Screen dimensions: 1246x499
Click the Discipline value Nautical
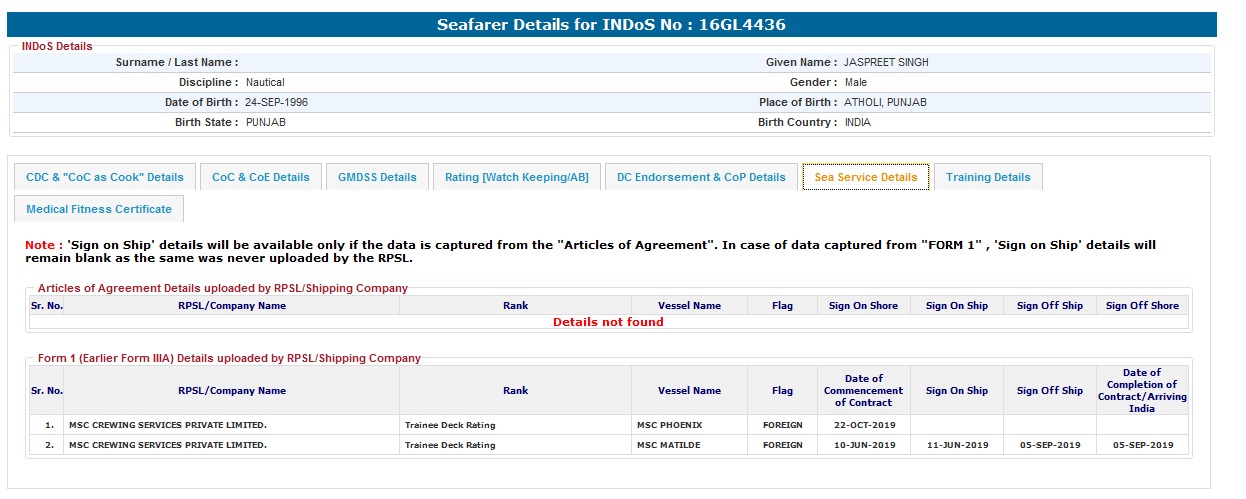(x=265, y=82)
